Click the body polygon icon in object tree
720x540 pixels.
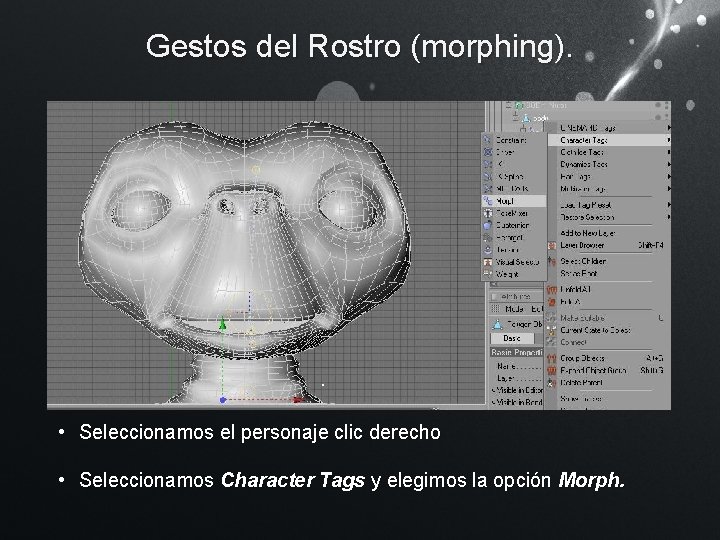526,118
